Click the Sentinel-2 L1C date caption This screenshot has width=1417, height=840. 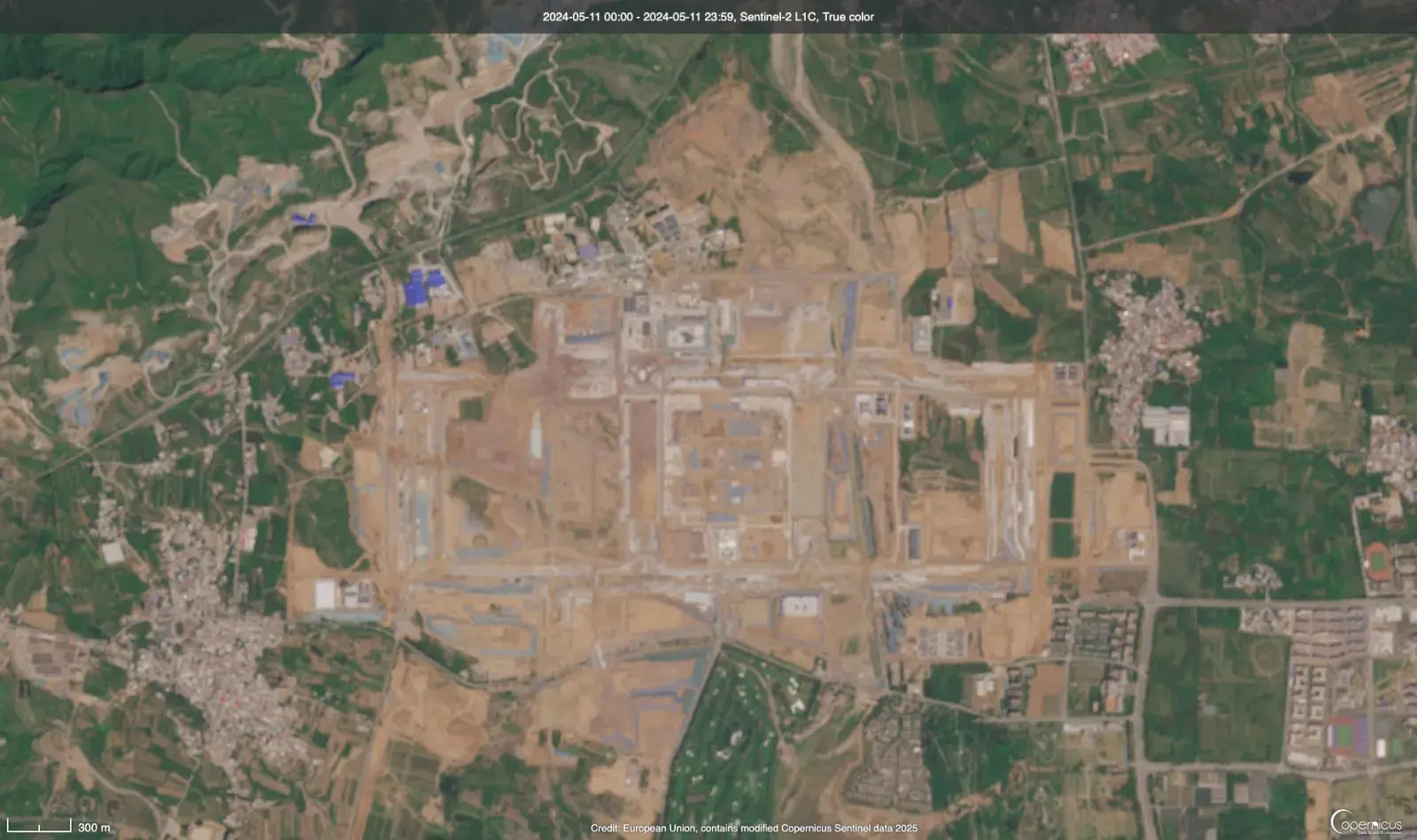[708, 17]
